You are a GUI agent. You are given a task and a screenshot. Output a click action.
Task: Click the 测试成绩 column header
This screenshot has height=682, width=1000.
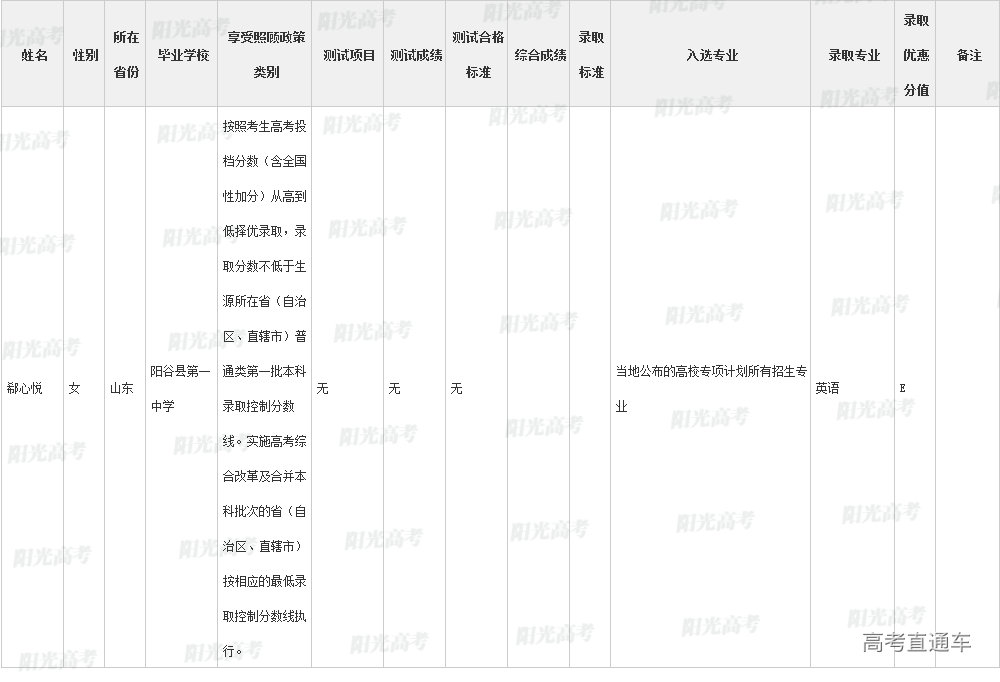point(415,55)
